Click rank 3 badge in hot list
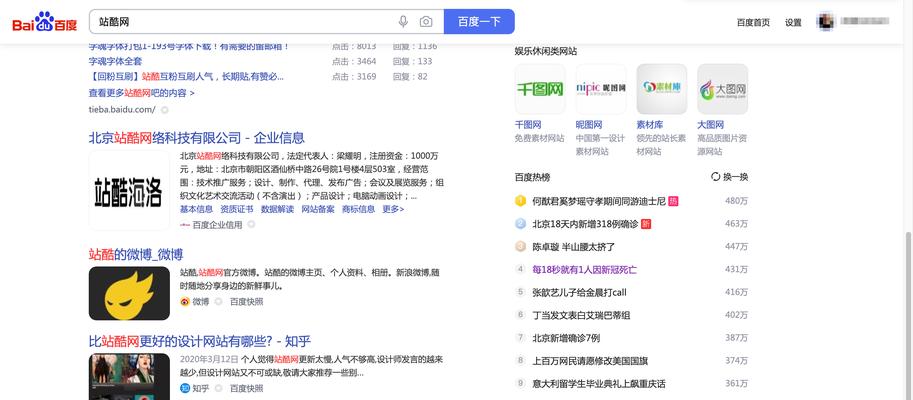Image resolution: width=913 pixels, height=400 pixels. (521, 246)
